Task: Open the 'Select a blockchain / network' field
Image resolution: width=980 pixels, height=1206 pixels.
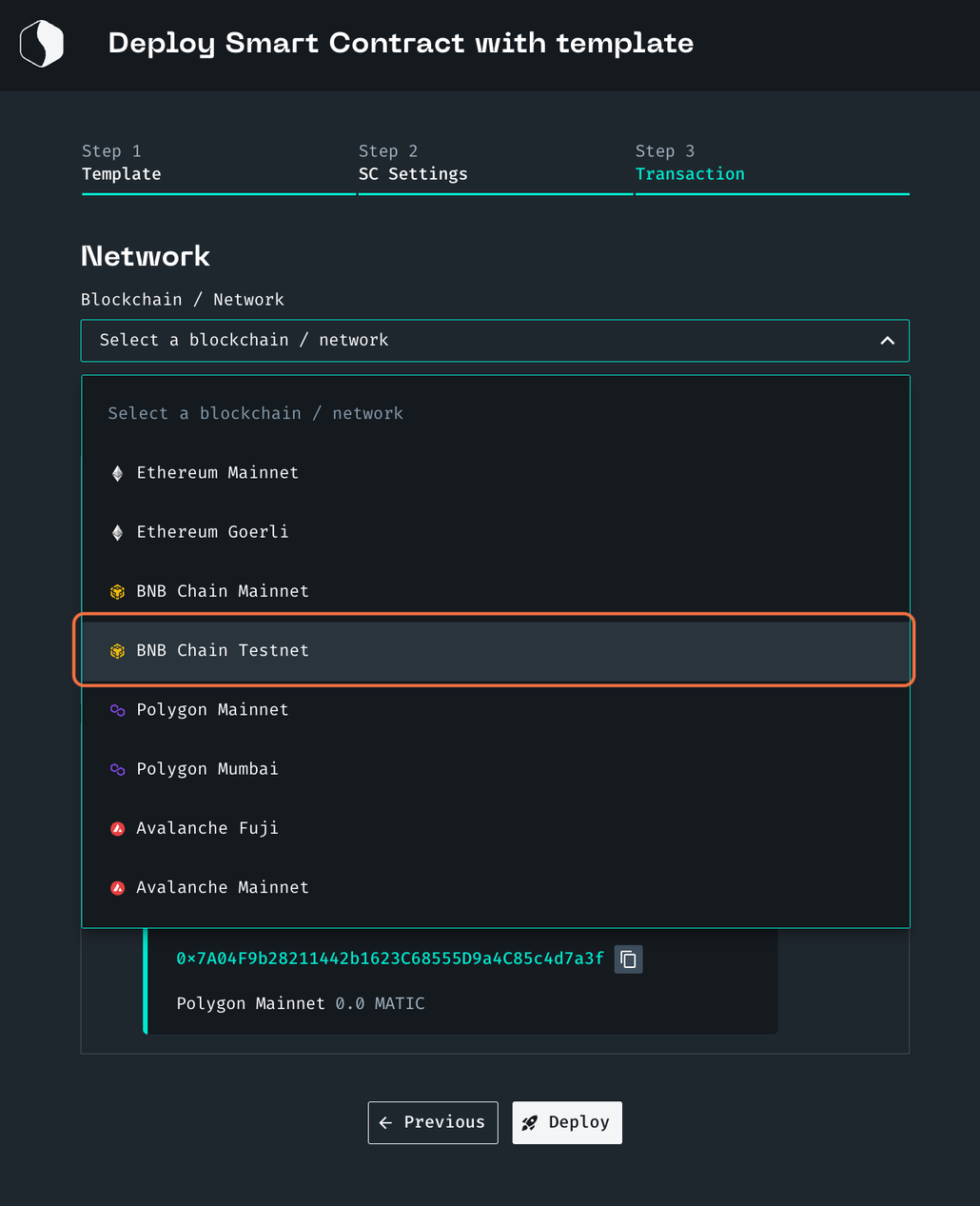Action: (495, 340)
